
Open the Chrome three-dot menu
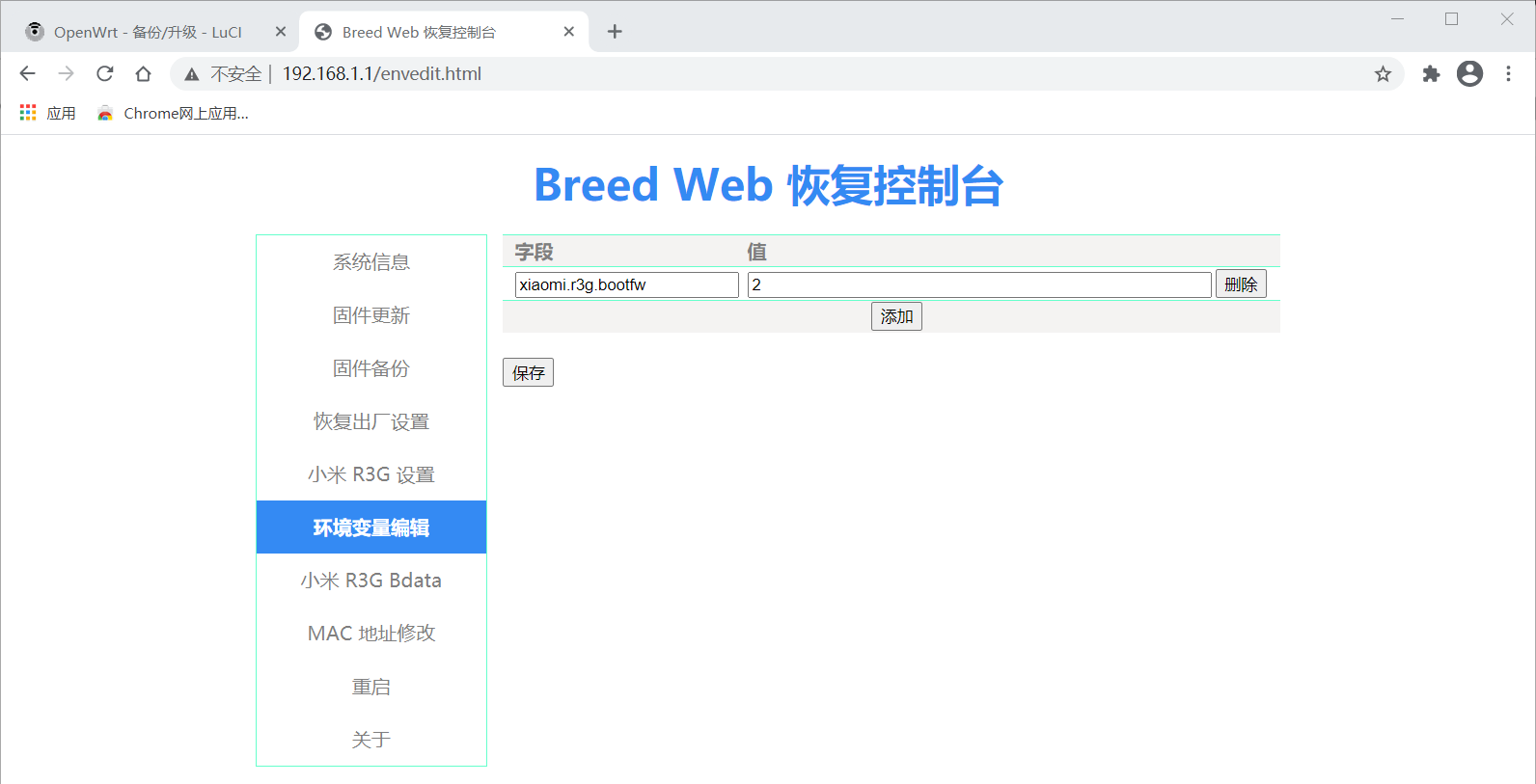[x=1508, y=73]
